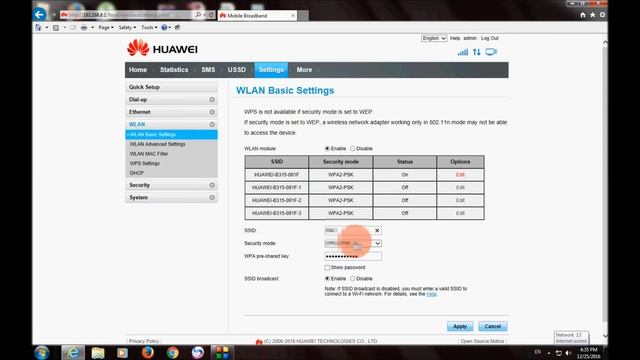The height and width of the screenshot is (360, 640).
Task: Click the blue help question-mark icon
Action: [x=164, y=27]
